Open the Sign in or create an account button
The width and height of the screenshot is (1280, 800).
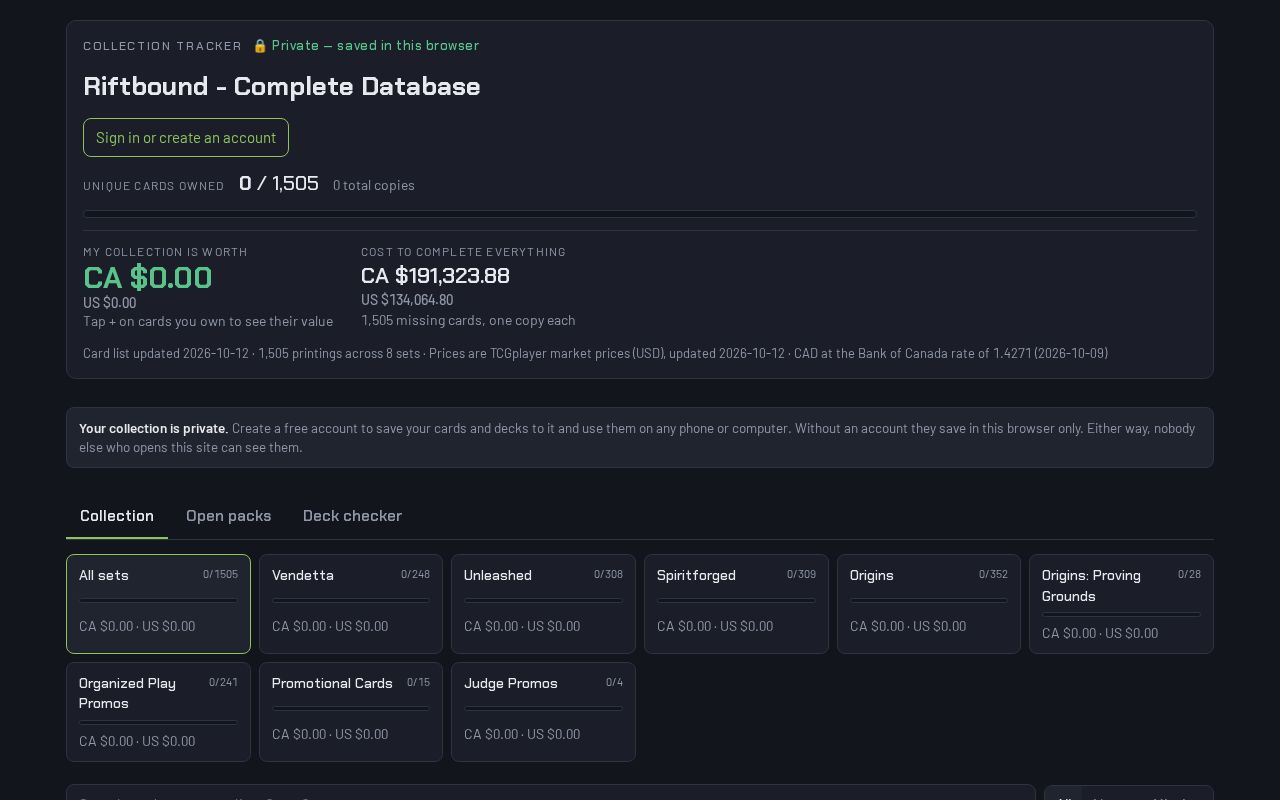point(186,138)
